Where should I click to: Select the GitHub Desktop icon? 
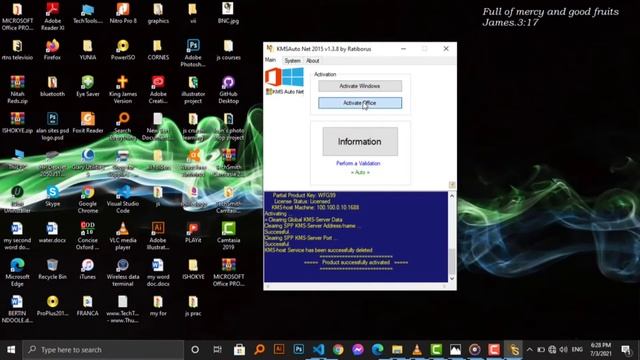(x=228, y=89)
